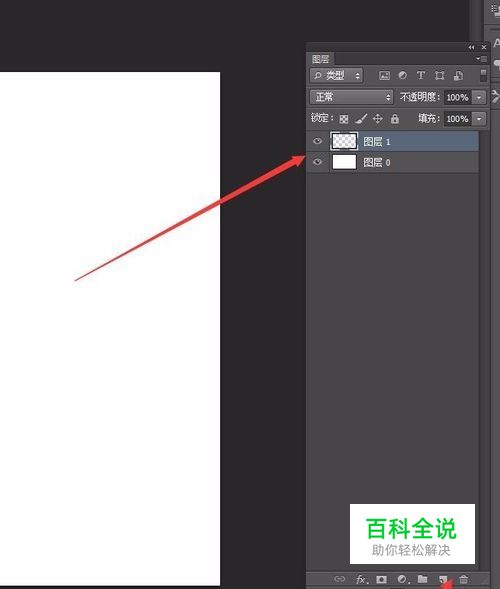Select the 图层 tab

[x=320, y=59]
